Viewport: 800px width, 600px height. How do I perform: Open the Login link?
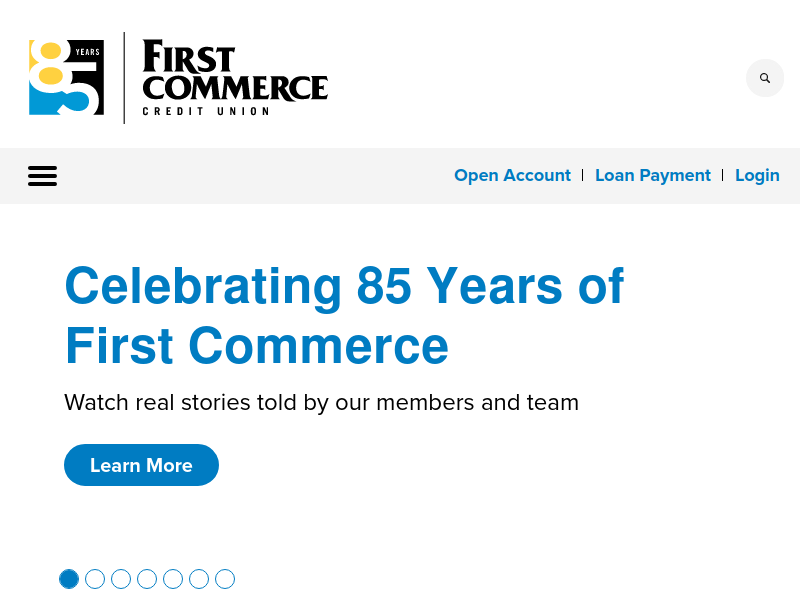tap(757, 175)
